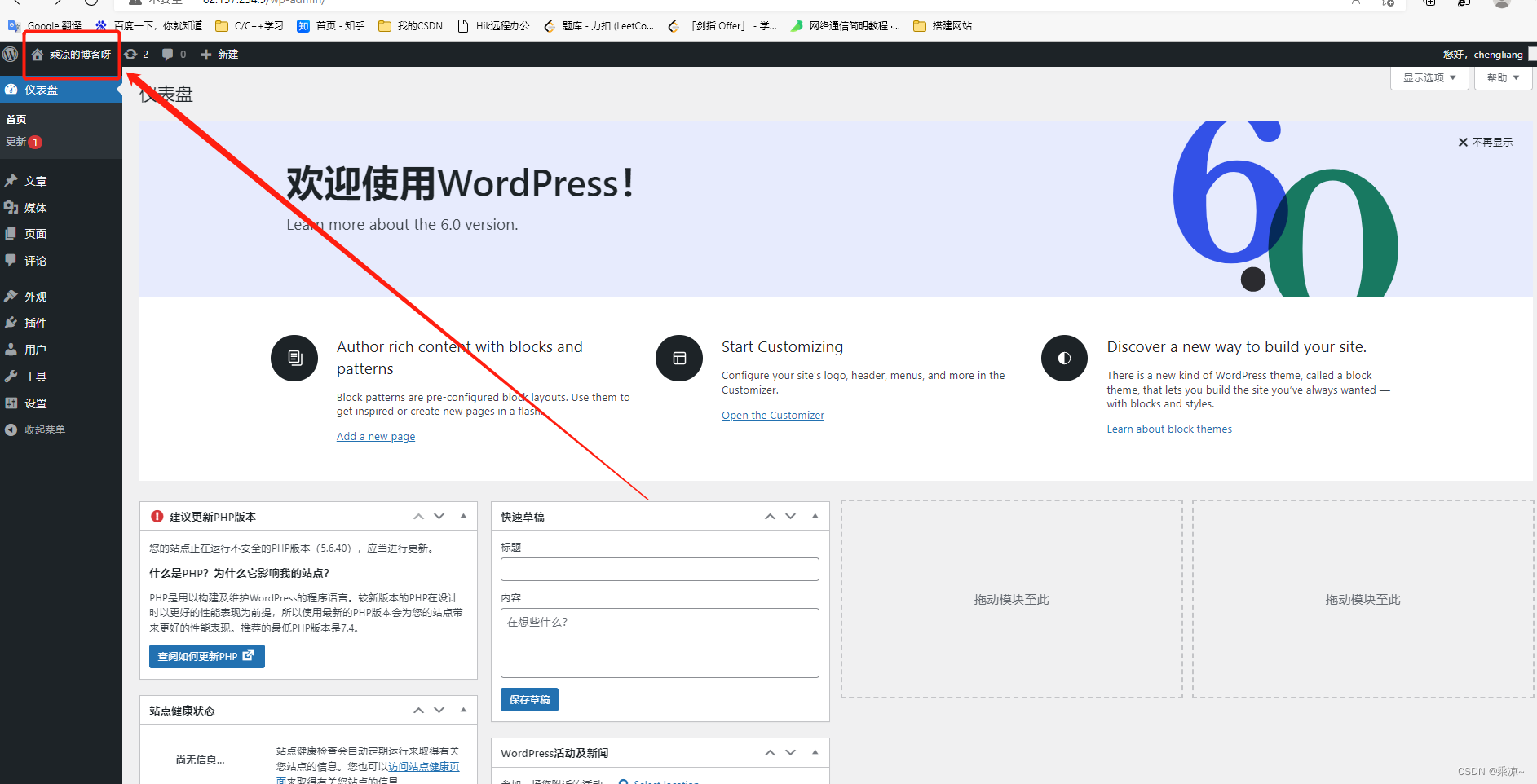
Task: Click 查阅如何更新PHP button
Action: [207, 656]
